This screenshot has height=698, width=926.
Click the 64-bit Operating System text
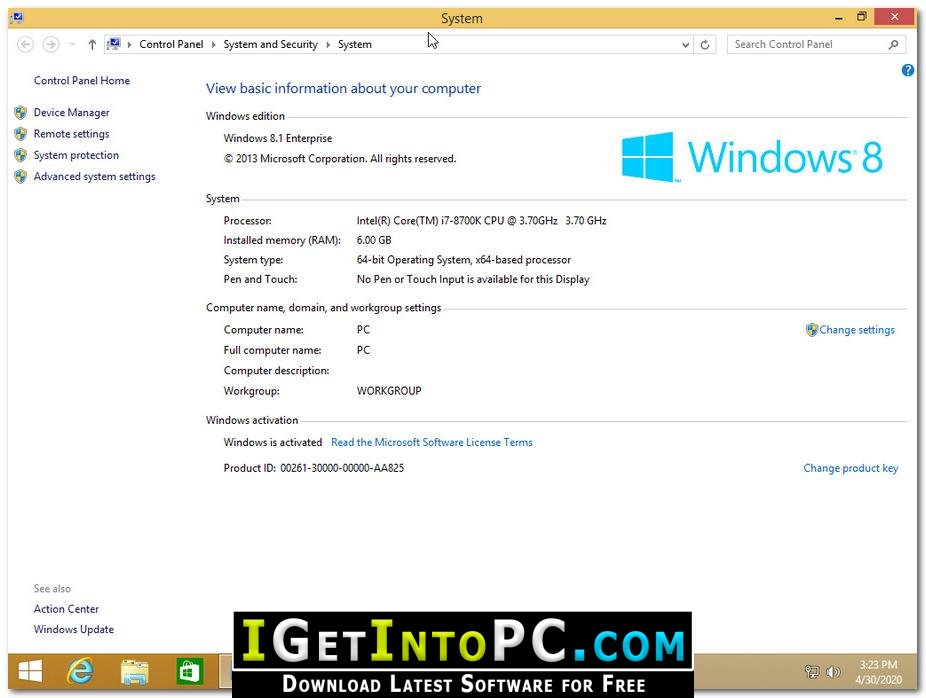pyautogui.click(x=464, y=259)
